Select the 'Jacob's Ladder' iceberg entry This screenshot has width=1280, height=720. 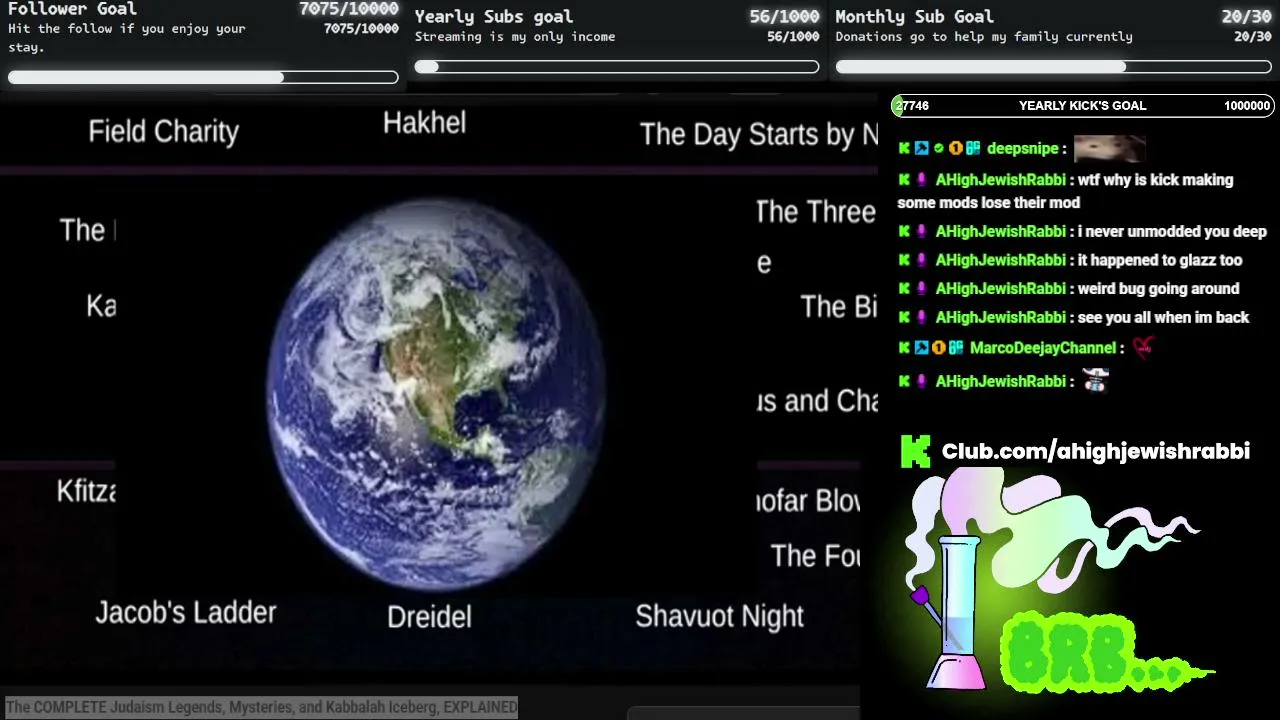186,612
